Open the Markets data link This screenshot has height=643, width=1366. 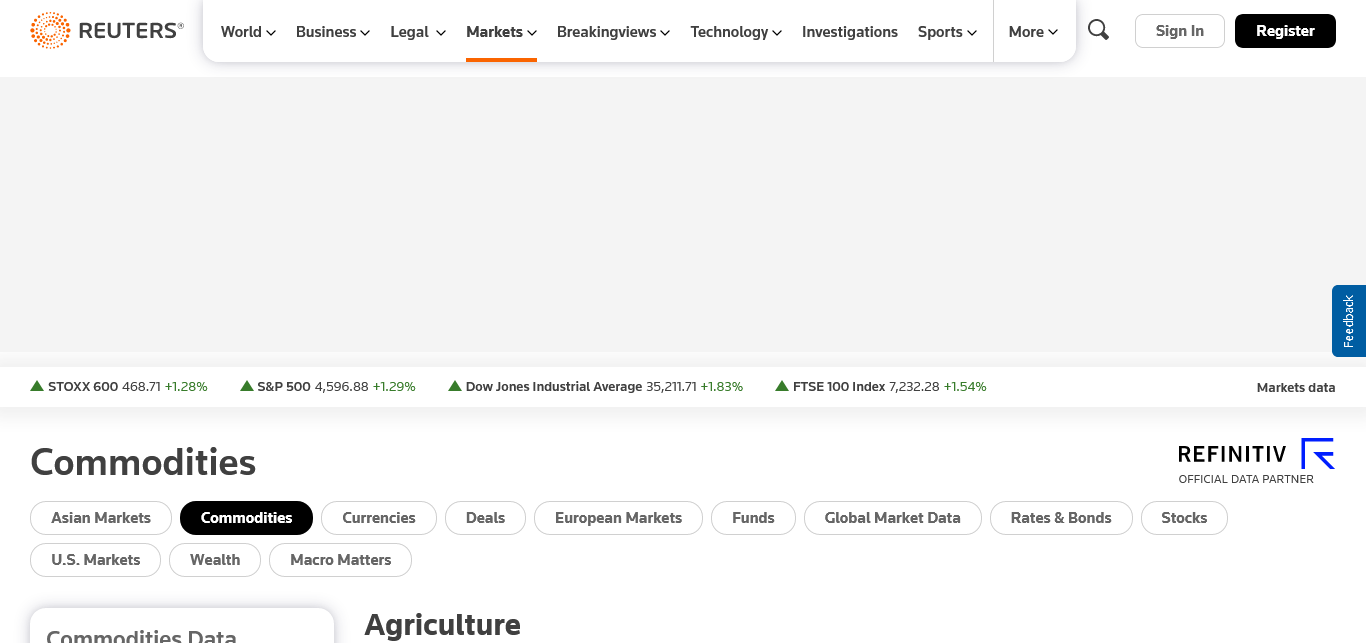pyautogui.click(x=1295, y=388)
